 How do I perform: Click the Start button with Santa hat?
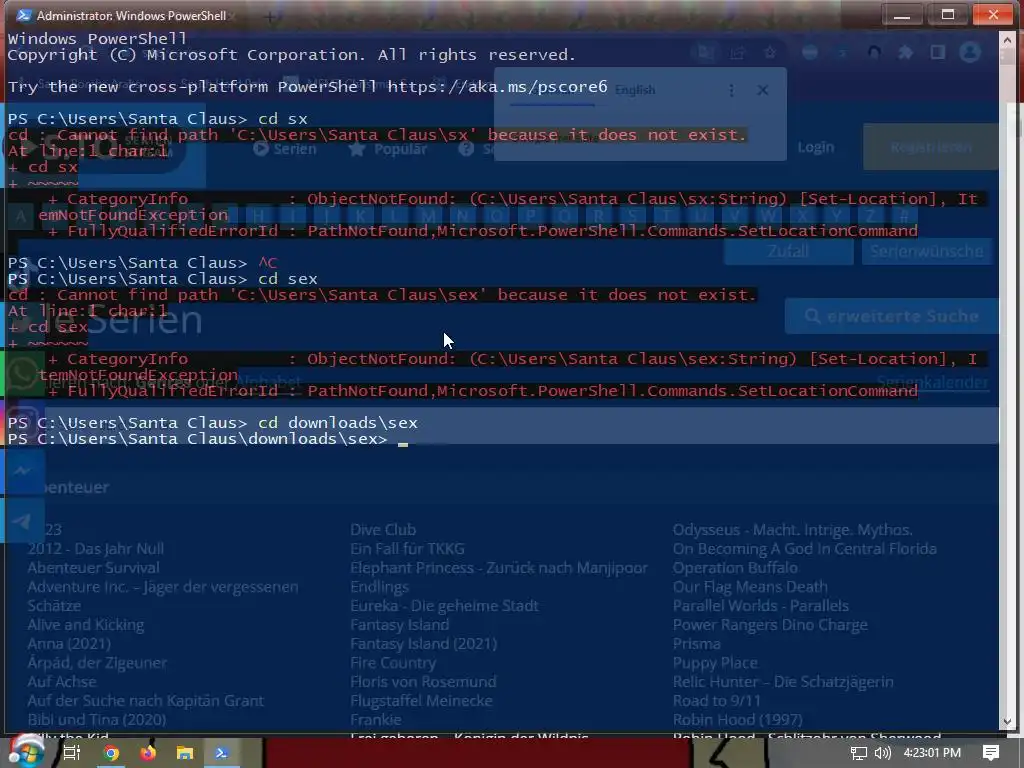[x=26, y=752]
